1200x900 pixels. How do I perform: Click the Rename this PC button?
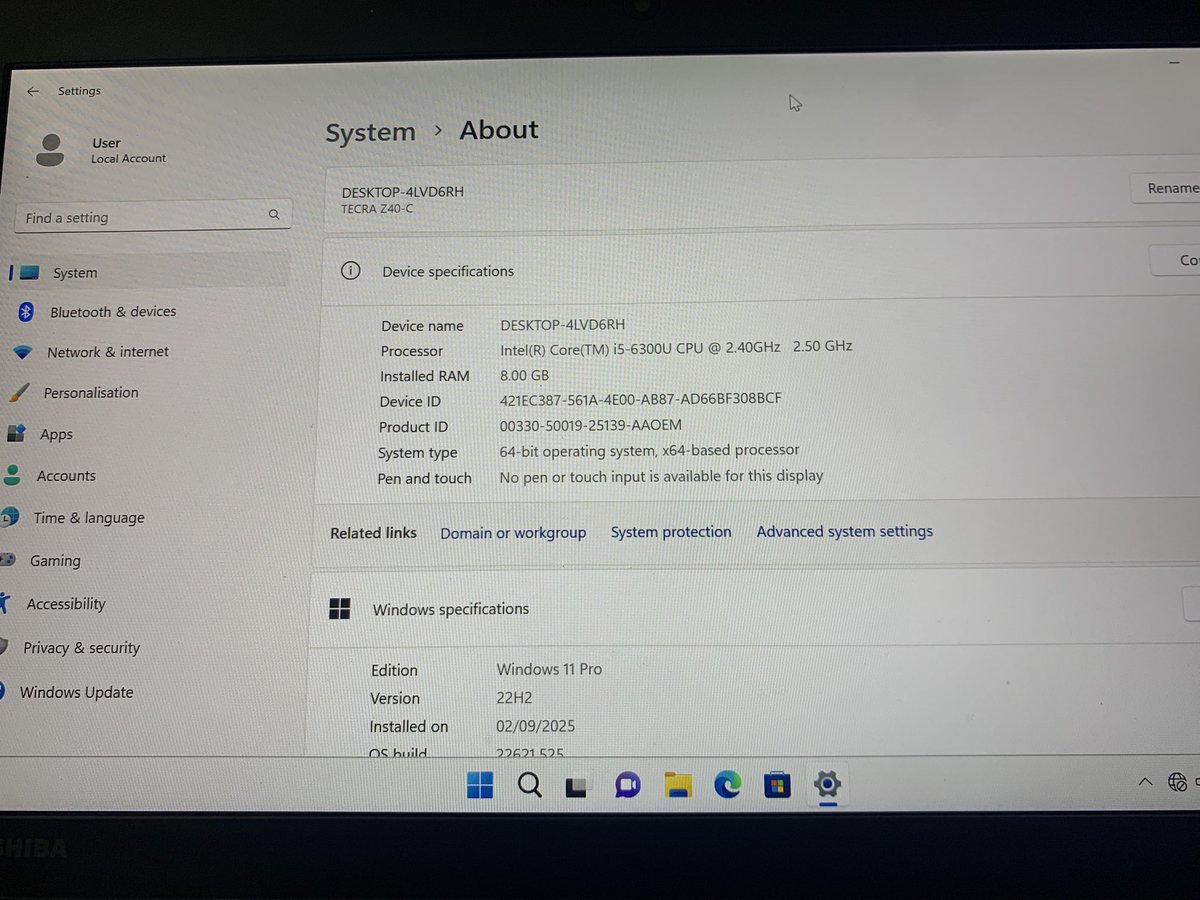[x=1166, y=188]
